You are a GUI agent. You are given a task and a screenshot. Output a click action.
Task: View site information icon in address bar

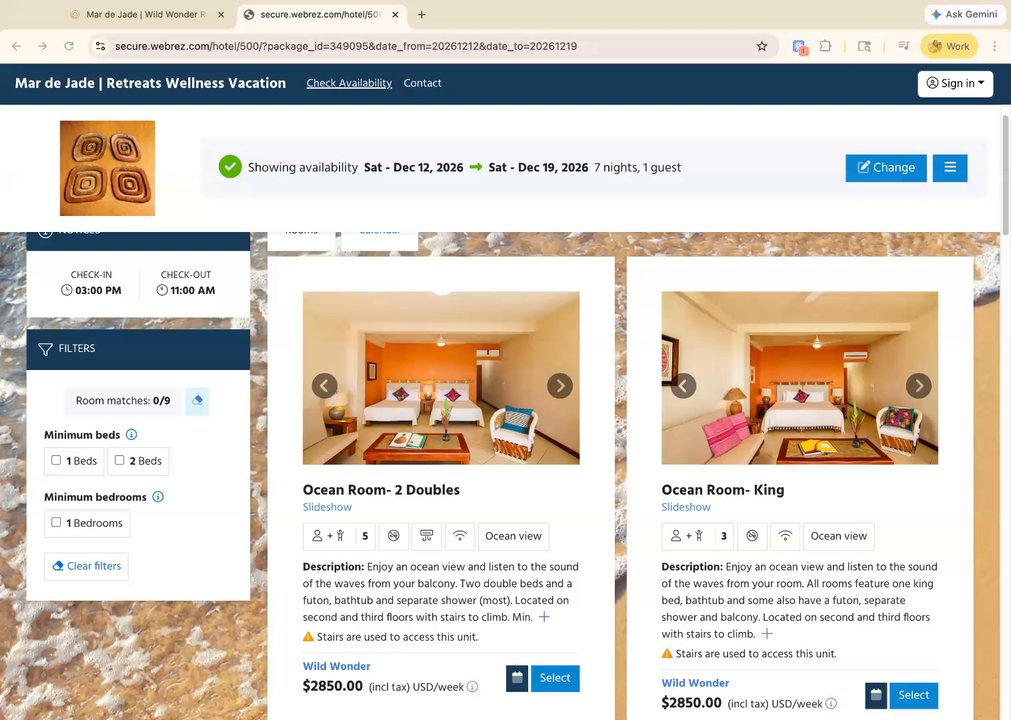point(100,46)
